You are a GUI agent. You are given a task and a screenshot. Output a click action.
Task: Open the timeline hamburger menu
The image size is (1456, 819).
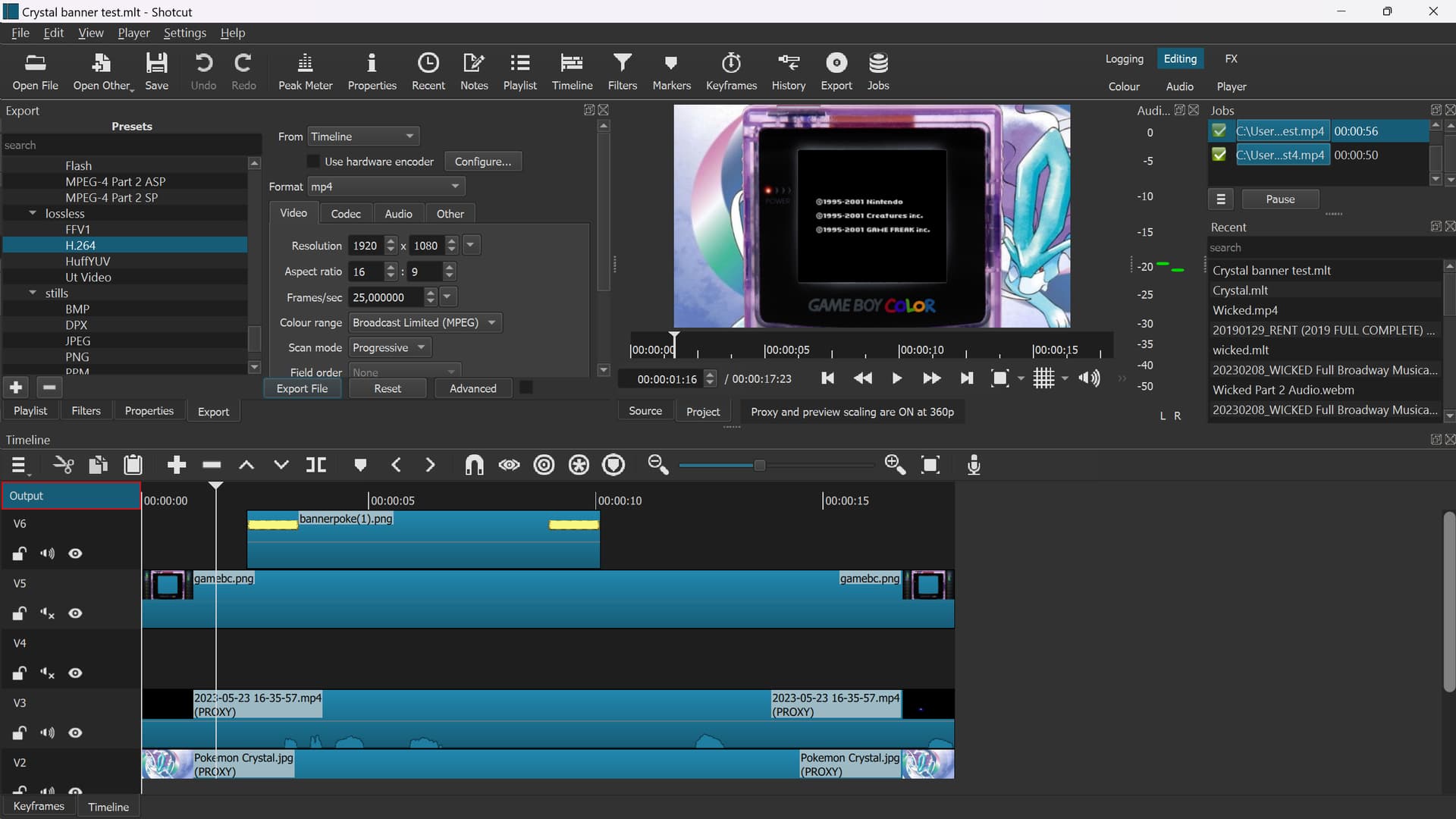click(x=19, y=465)
